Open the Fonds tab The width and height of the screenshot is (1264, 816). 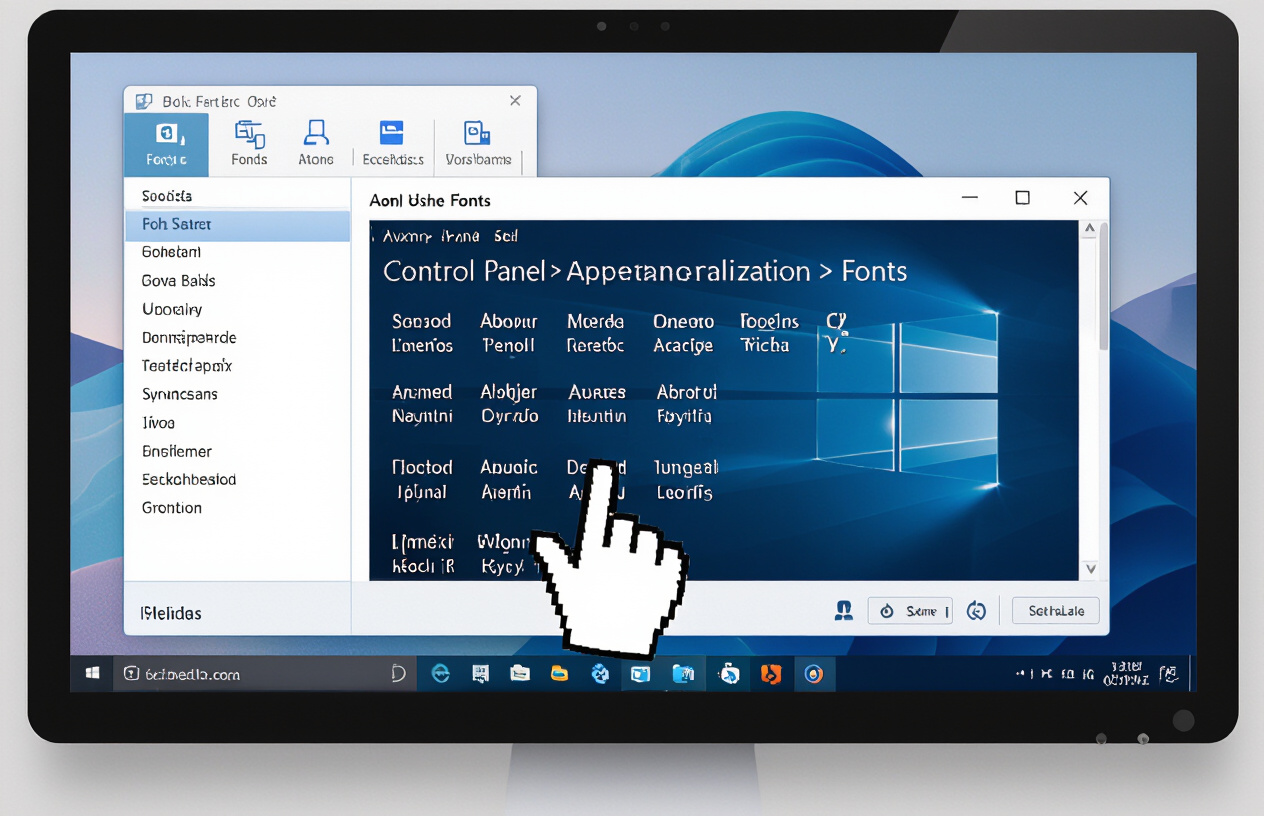pyautogui.click(x=249, y=144)
